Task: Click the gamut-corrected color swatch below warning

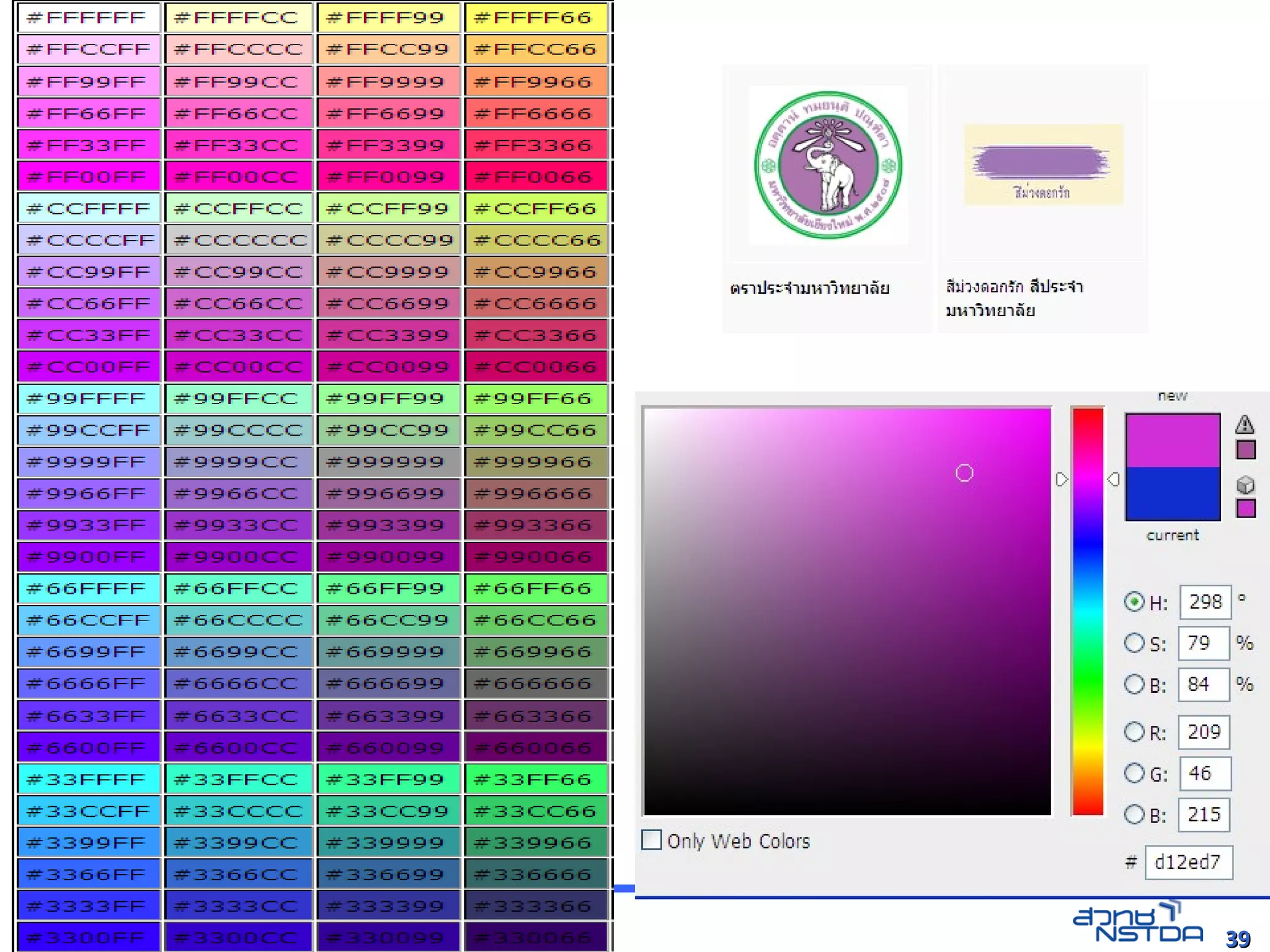Action: [x=1245, y=449]
